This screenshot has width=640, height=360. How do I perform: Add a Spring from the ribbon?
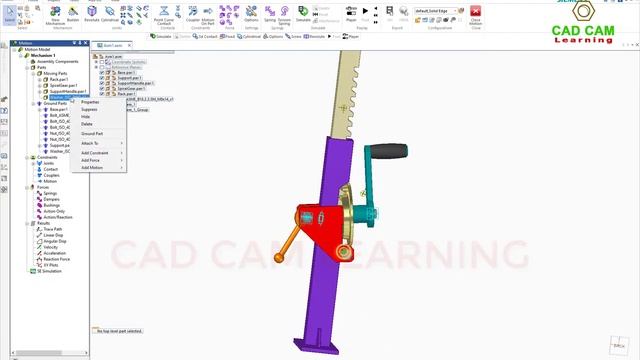click(x=269, y=14)
